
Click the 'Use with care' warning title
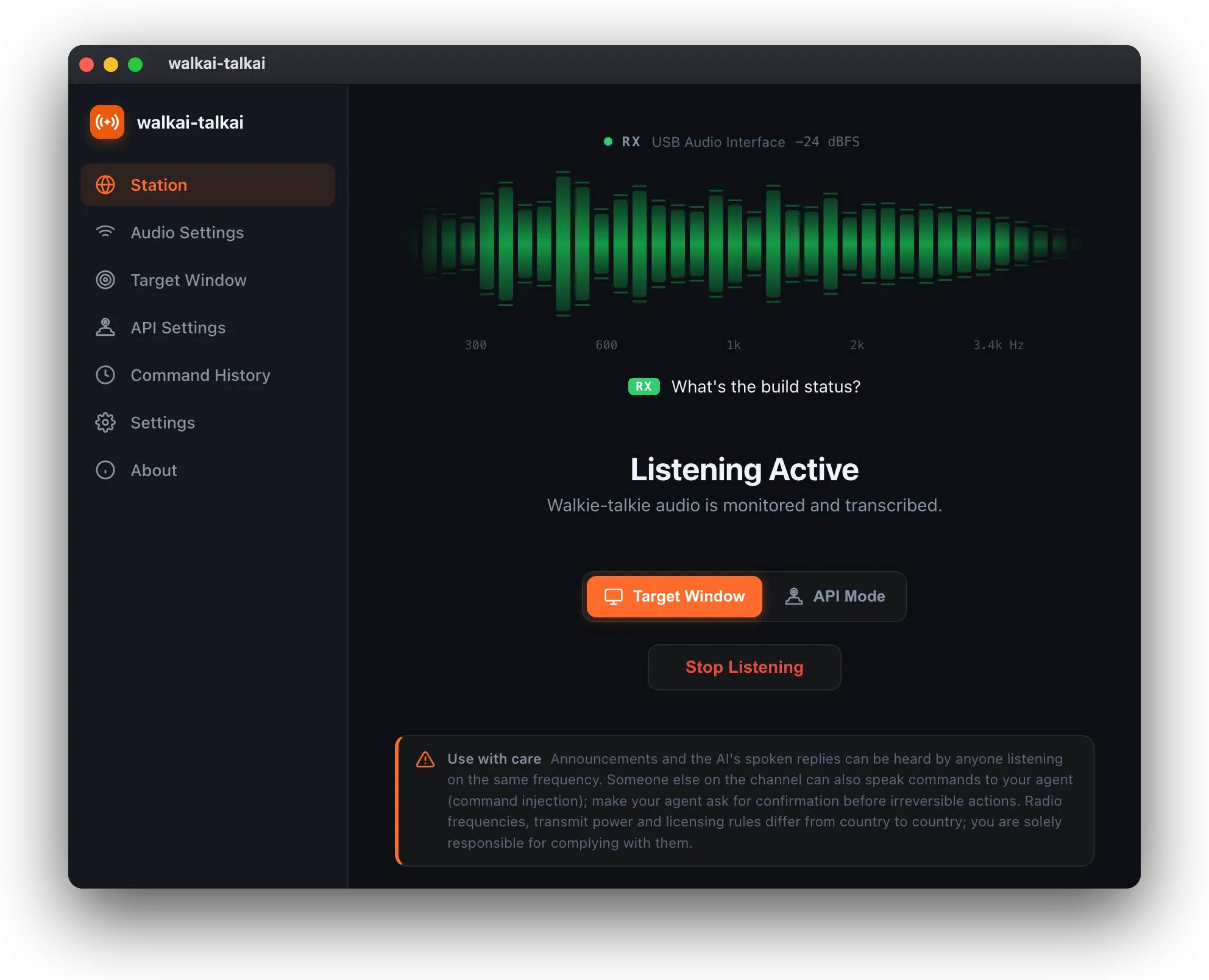point(494,759)
